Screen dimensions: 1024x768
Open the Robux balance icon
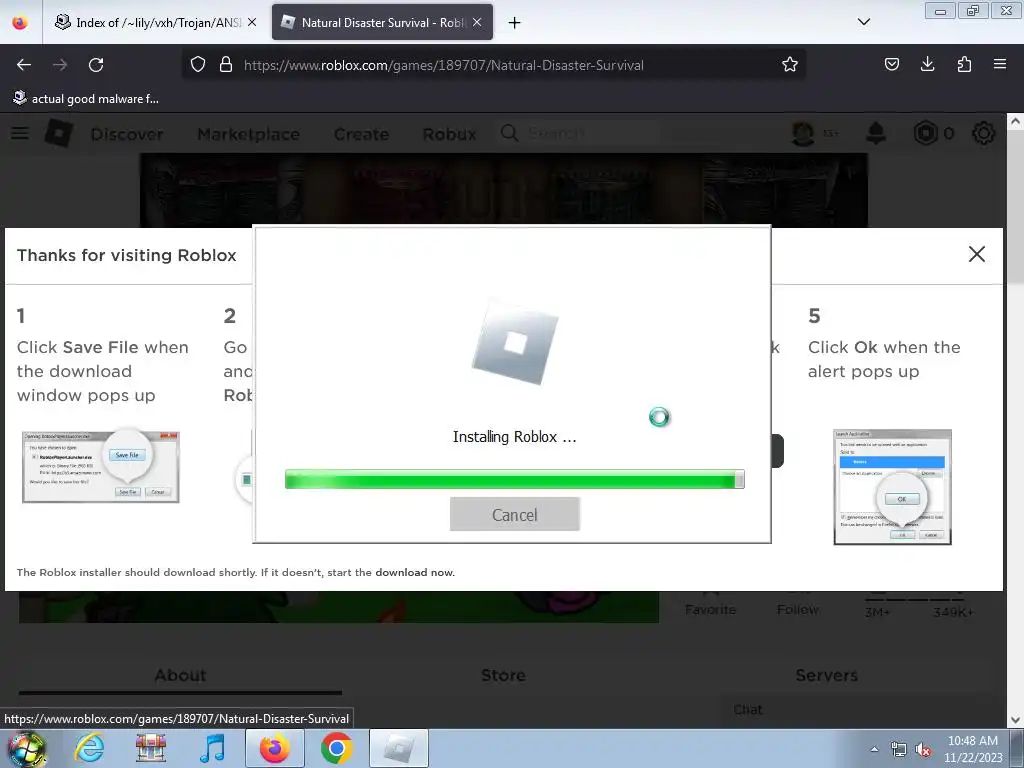coord(926,133)
